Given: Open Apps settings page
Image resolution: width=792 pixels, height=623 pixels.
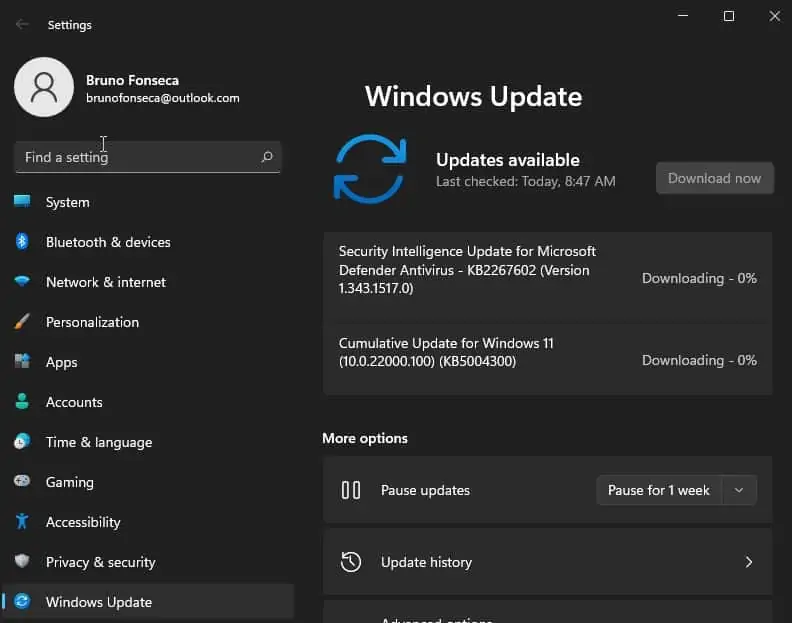Looking at the screenshot, I should point(148,362).
